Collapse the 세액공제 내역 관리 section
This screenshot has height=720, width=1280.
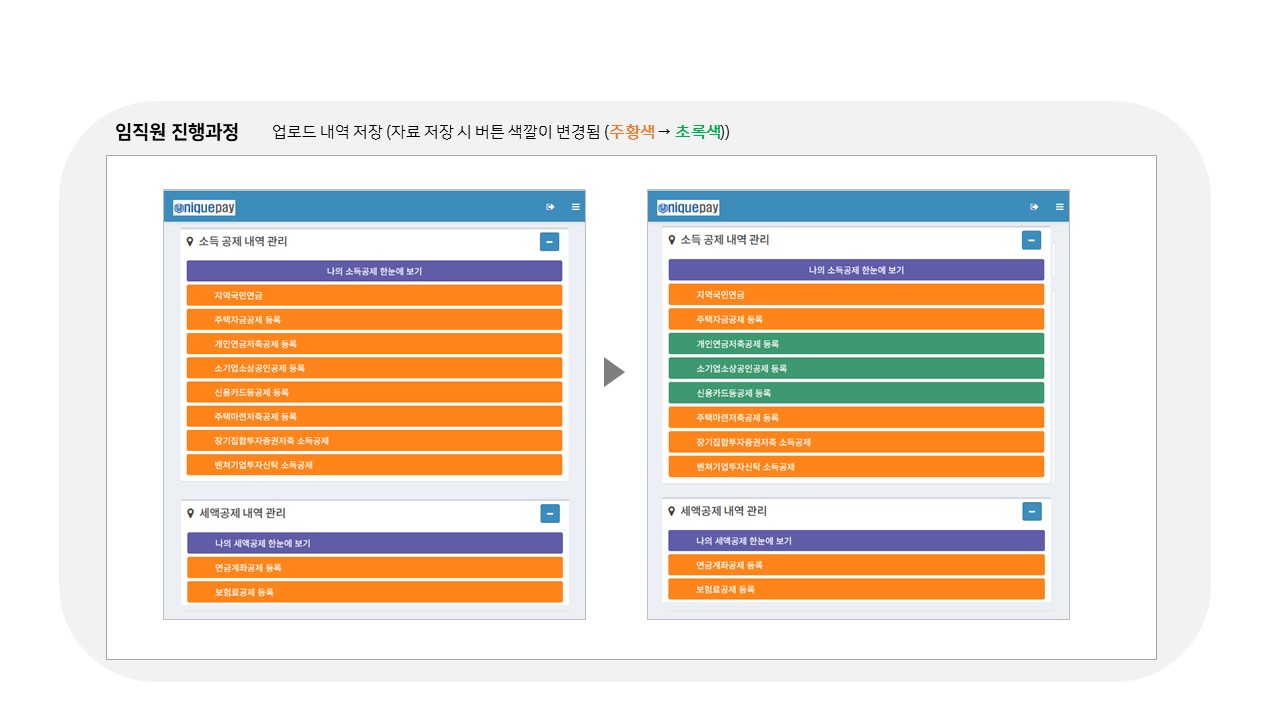[550, 513]
